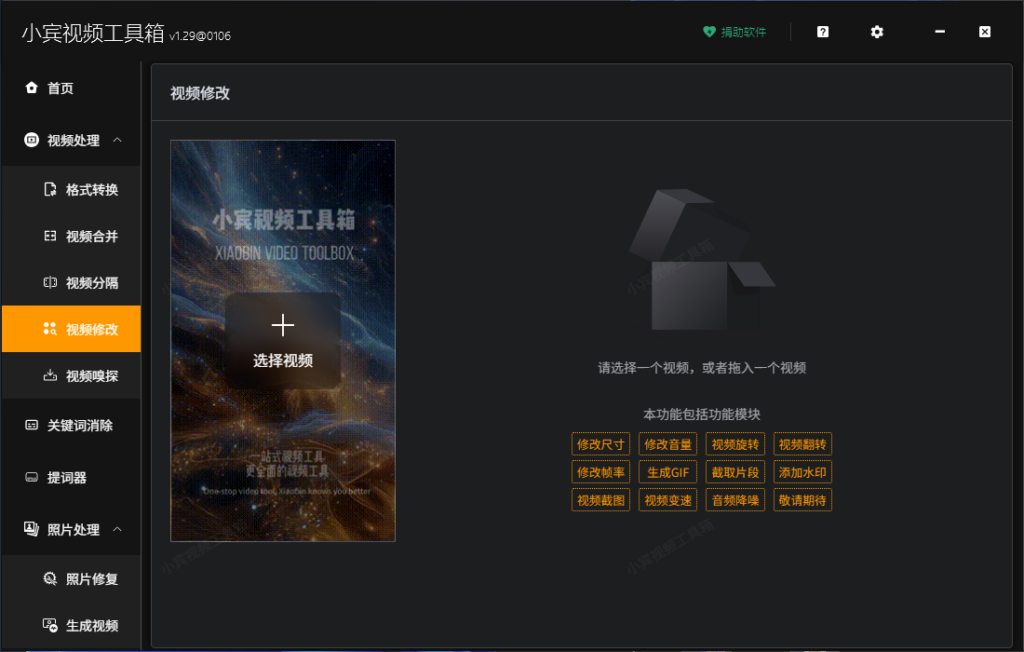Click the video preview thumbnail image
The image size is (1024, 652).
(283, 340)
